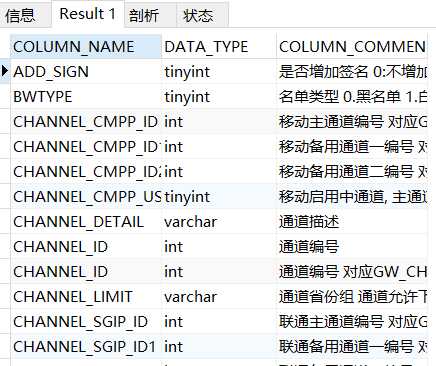Select the CHANNEL_CMPP_US cell
Screen dimensions: 436x366
pos(86,197)
